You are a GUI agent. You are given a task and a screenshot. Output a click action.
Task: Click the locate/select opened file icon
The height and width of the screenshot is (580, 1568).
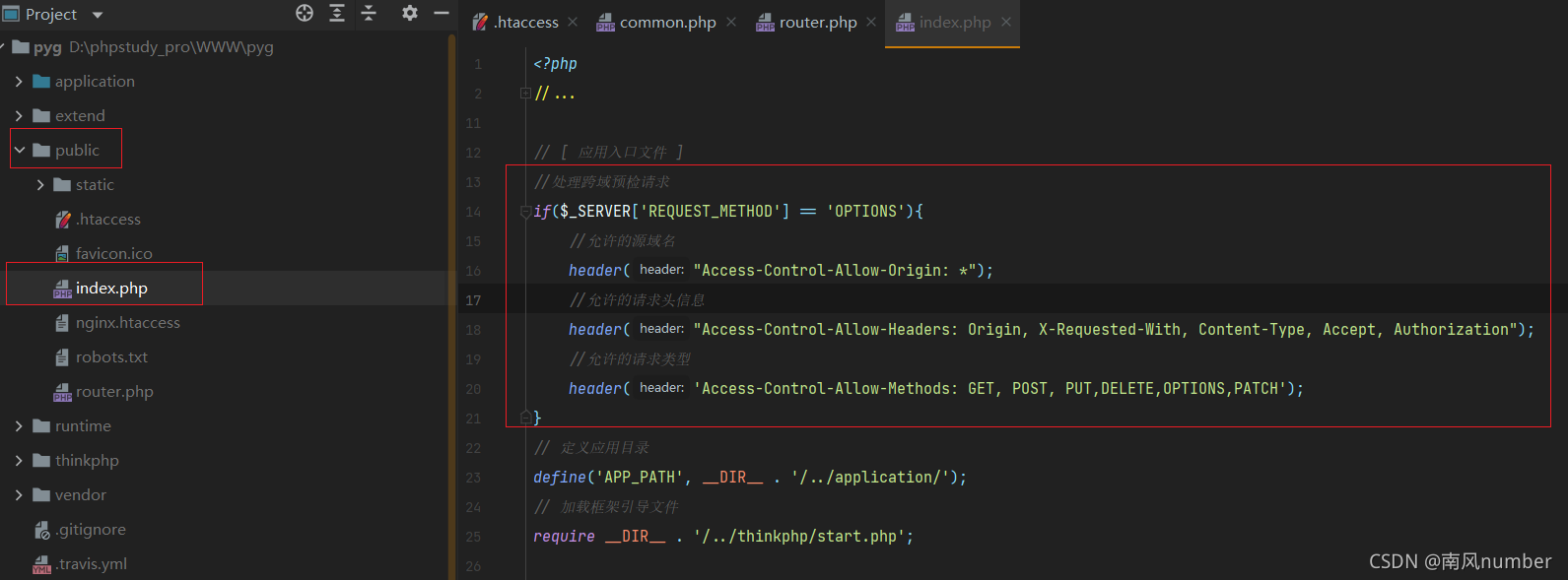[x=305, y=13]
